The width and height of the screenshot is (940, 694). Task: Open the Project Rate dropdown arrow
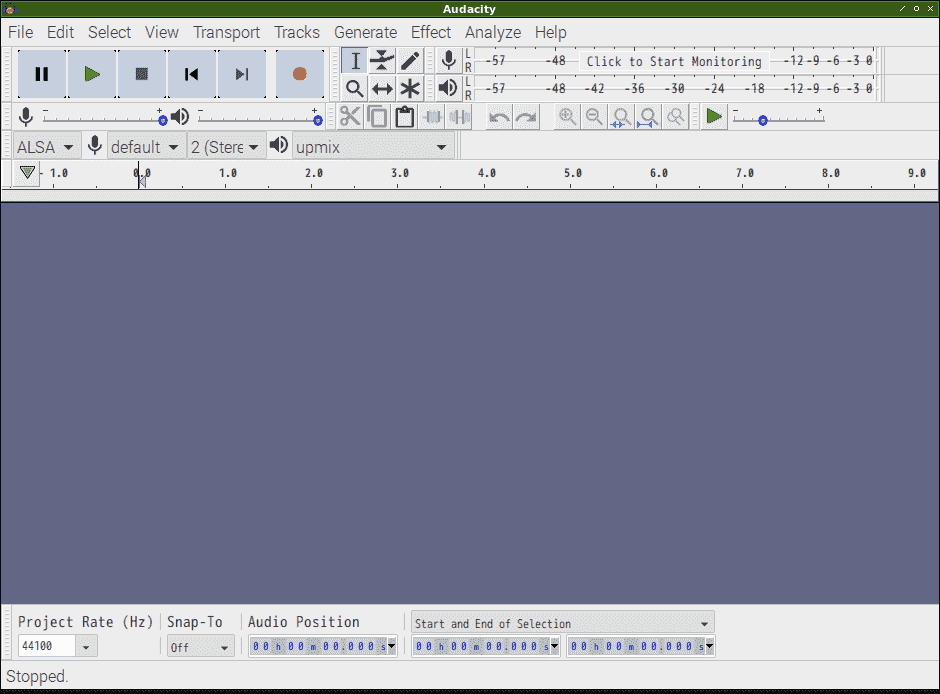coord(86,647)
